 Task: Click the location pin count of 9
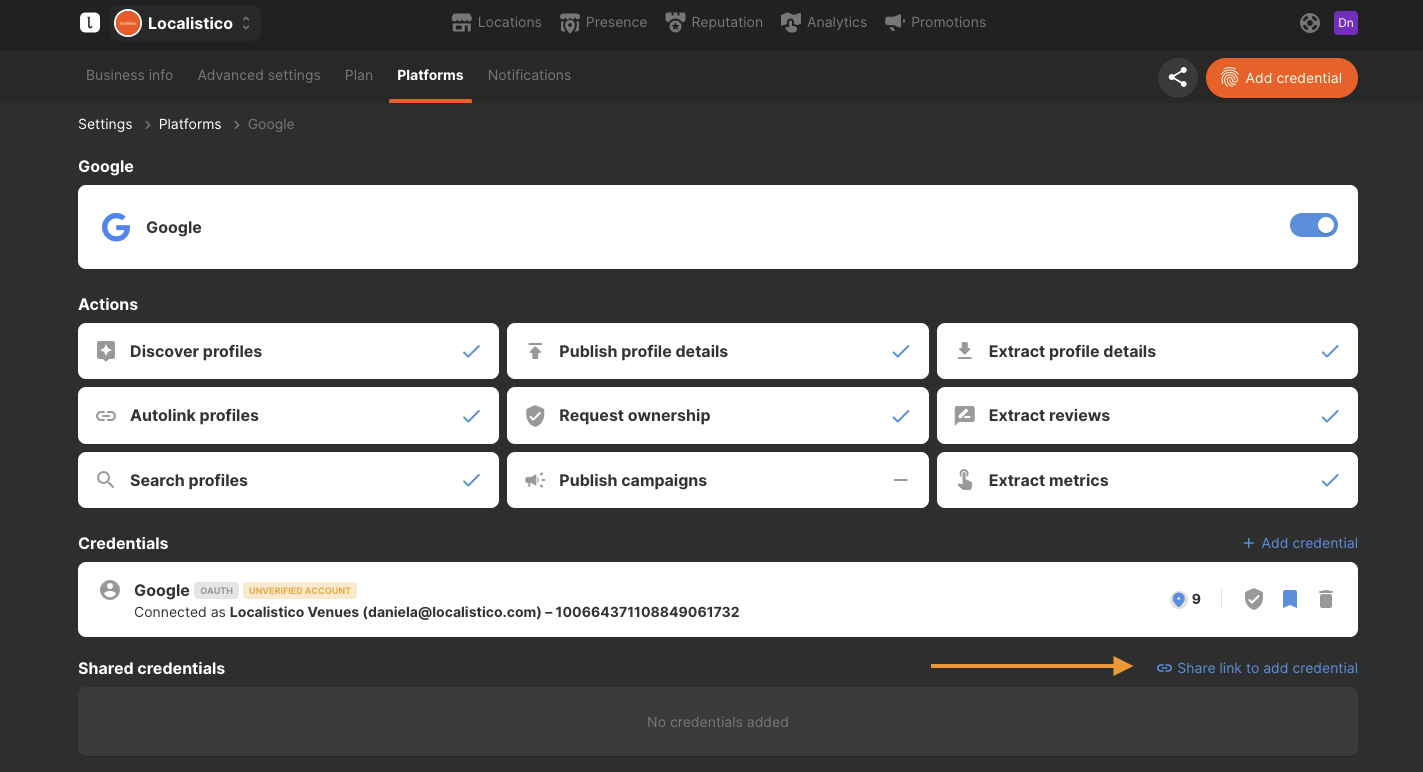(x=1185, y=599)
